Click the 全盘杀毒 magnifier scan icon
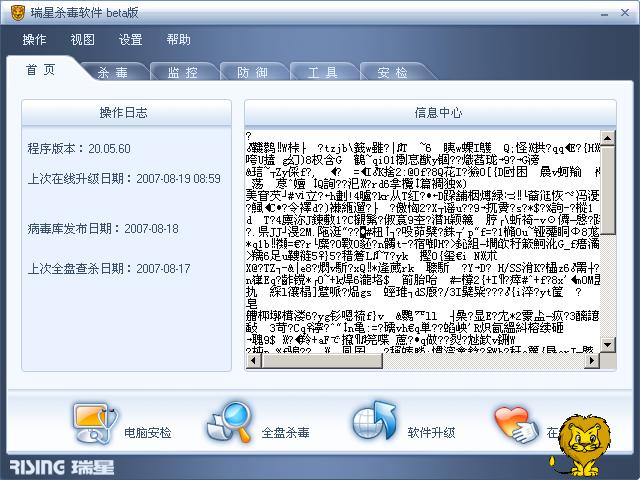 pyautogui.click(x=229, y=422)
